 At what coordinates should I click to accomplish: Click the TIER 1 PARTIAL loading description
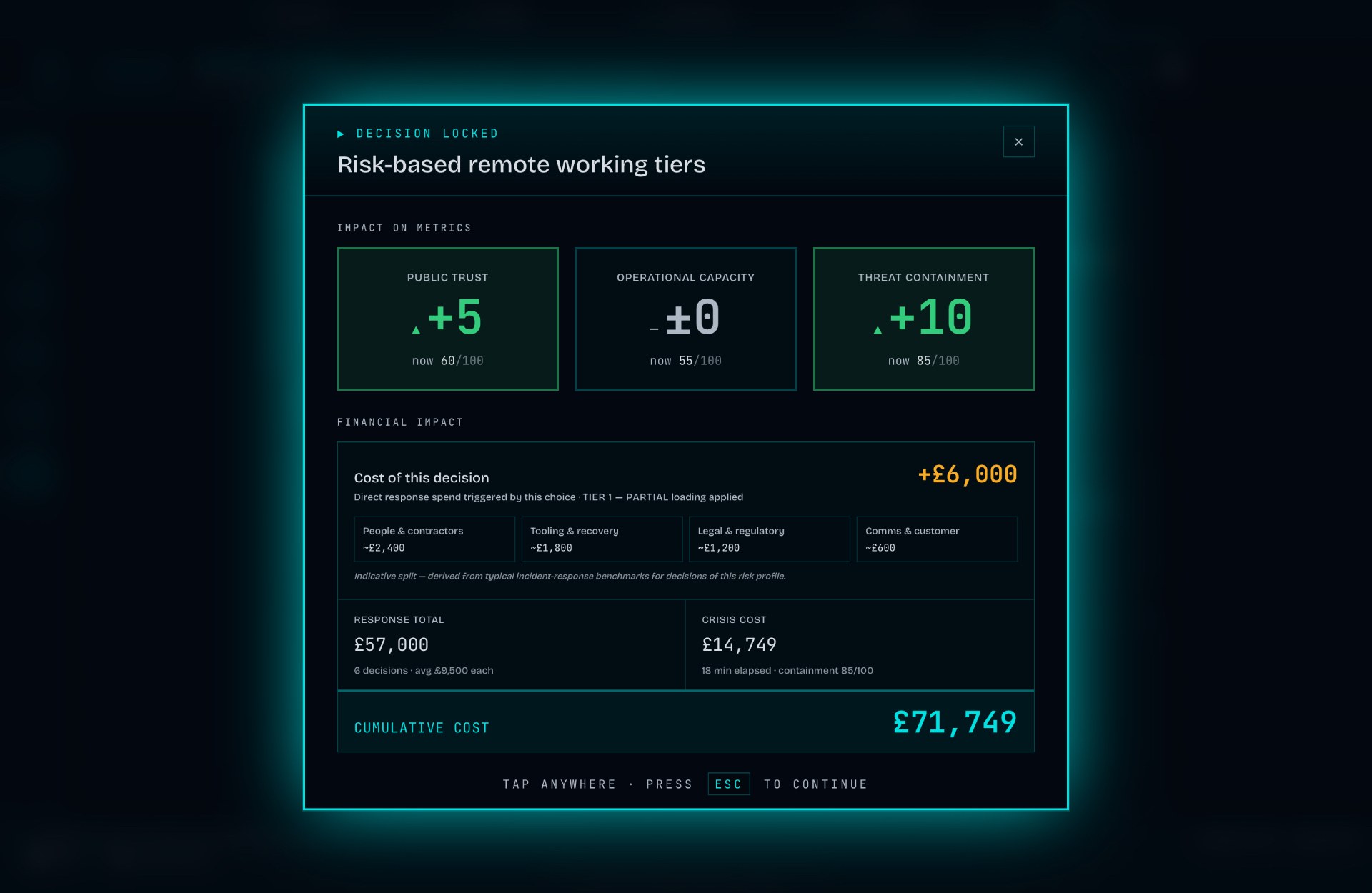click(x=548, y=497)
